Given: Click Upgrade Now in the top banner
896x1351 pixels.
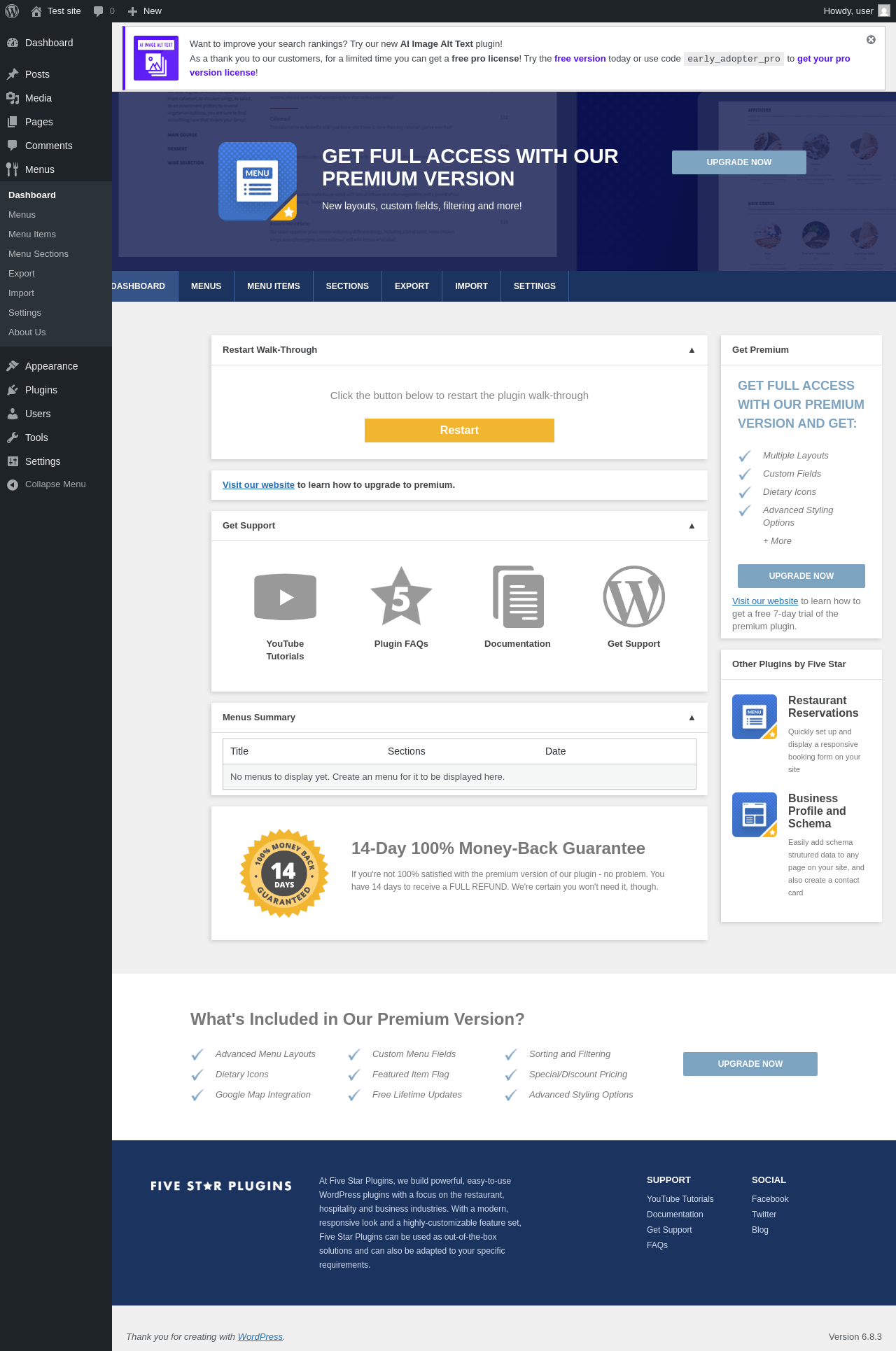Looking at the screenshot, I should (739, 162).
